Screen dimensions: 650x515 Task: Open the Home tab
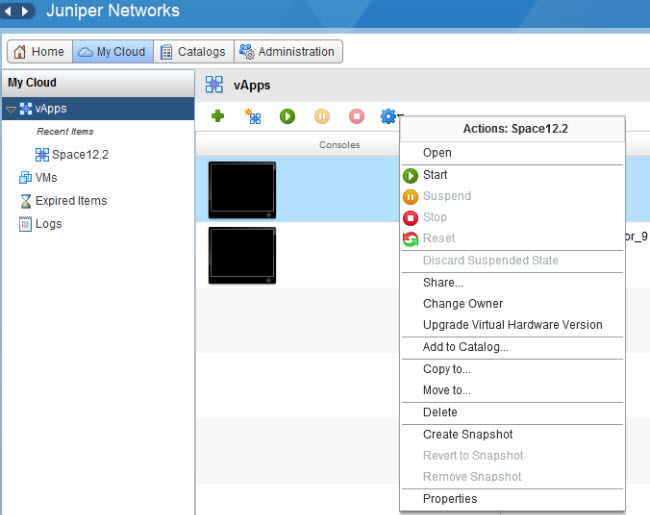[40, 51]
